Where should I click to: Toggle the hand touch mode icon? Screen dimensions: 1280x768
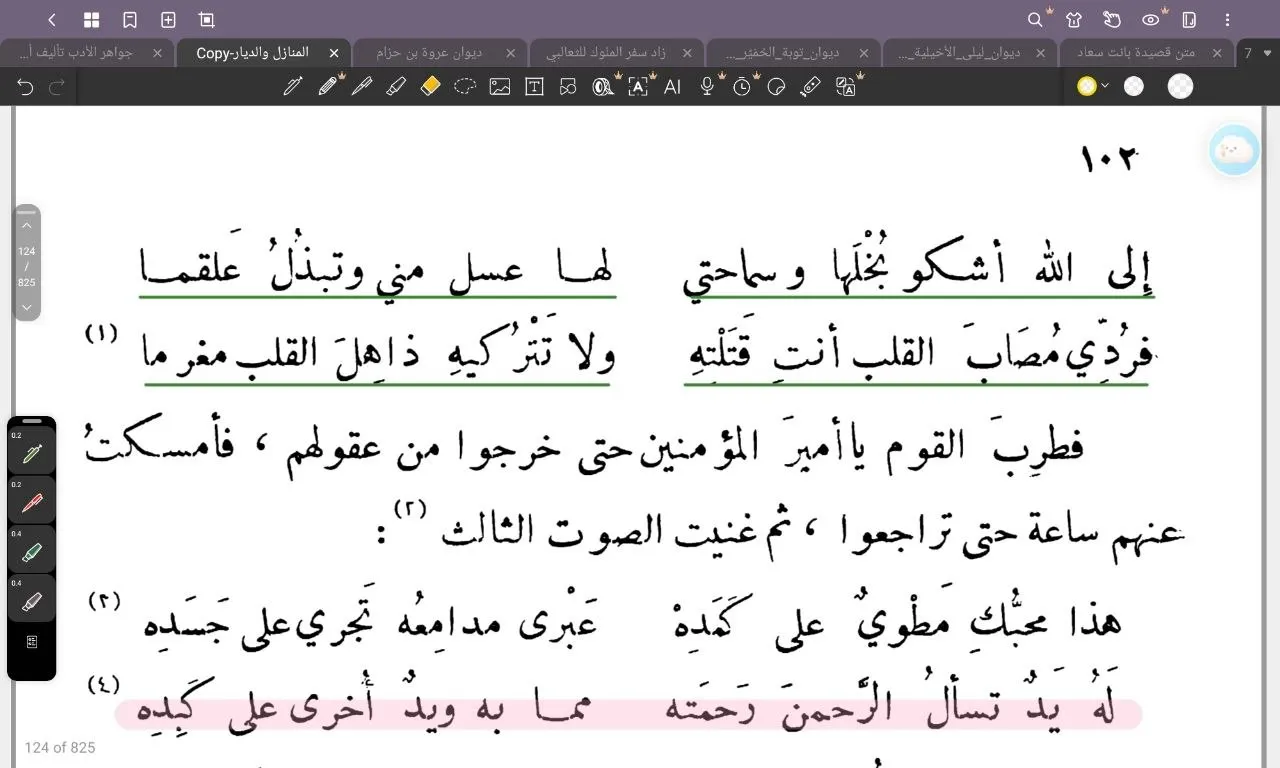1111,20
